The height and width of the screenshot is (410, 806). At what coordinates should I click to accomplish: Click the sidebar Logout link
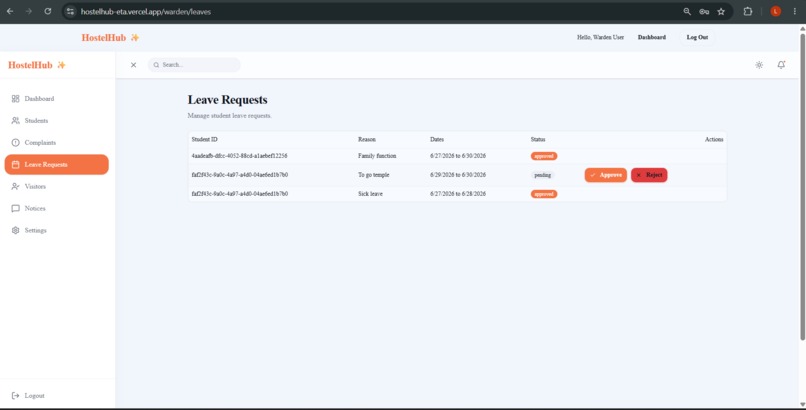(x=28, y=396)
